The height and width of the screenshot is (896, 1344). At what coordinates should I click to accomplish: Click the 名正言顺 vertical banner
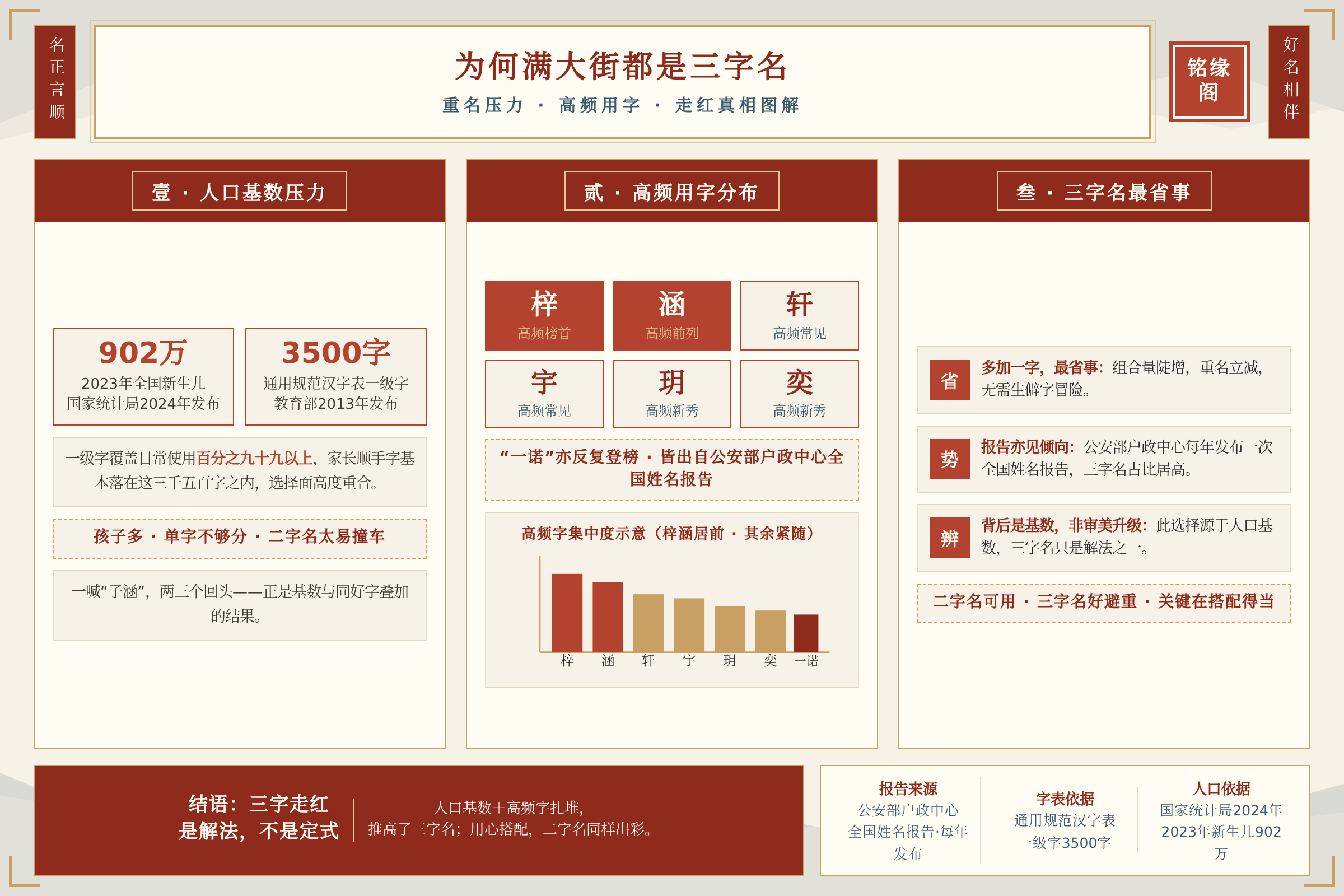55,81
